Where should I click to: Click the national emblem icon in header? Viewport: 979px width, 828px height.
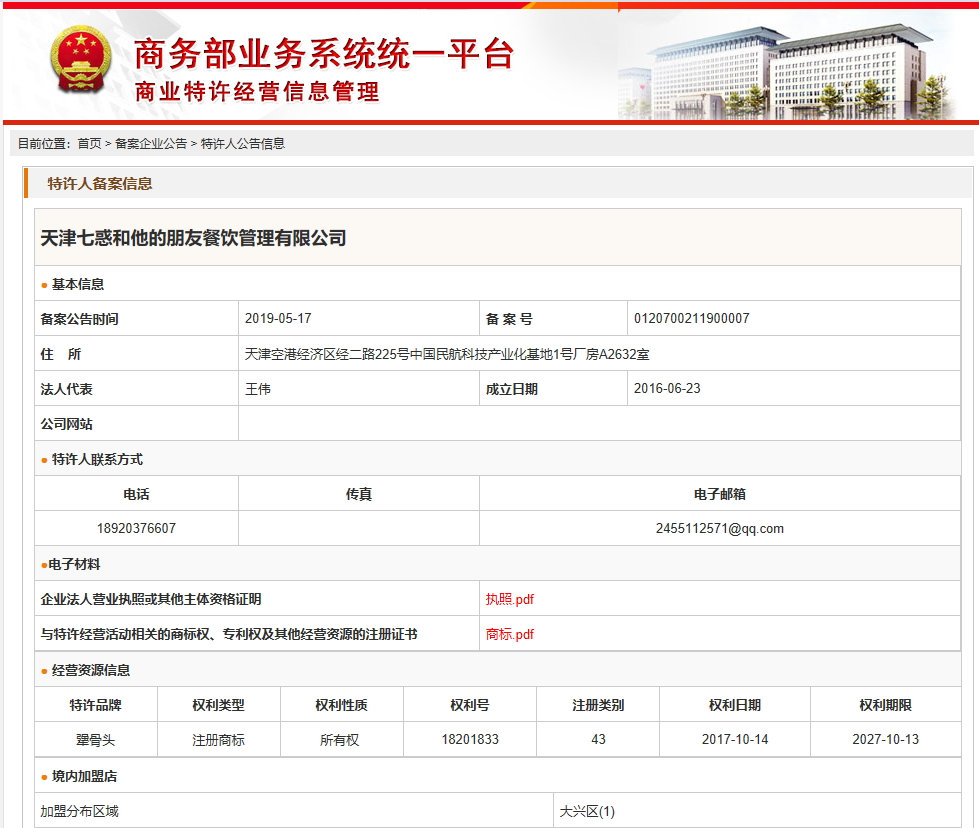81,60
